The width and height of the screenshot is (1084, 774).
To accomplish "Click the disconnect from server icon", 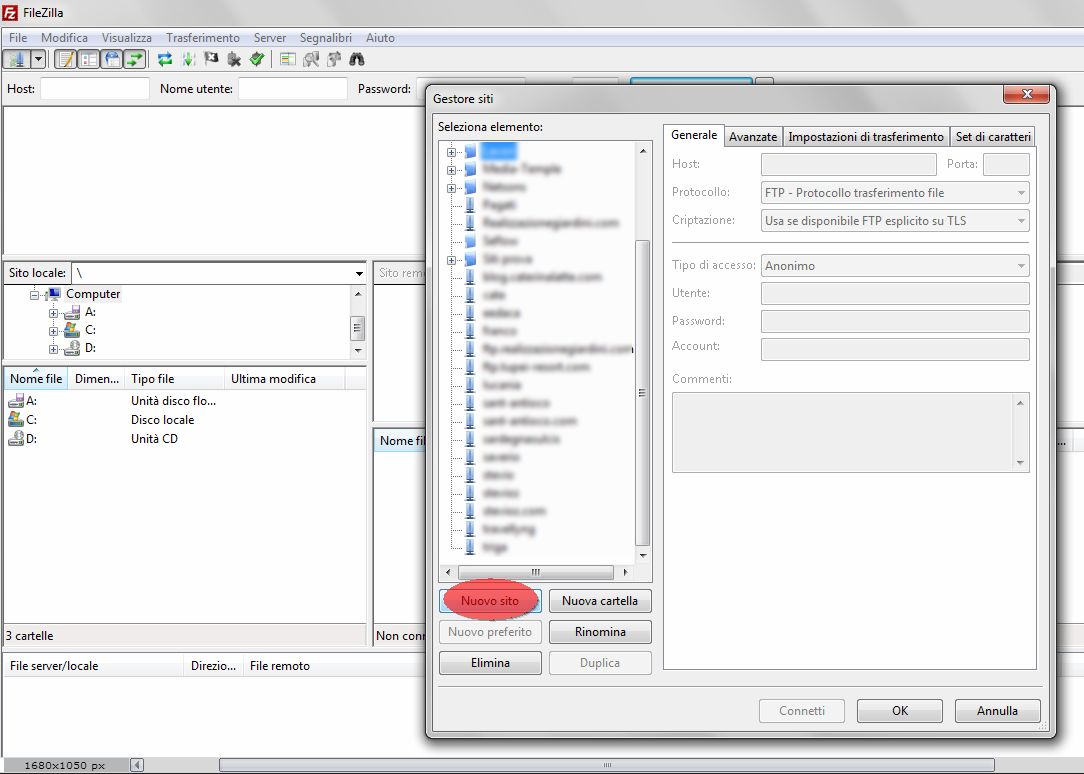I will click(234, 60).
